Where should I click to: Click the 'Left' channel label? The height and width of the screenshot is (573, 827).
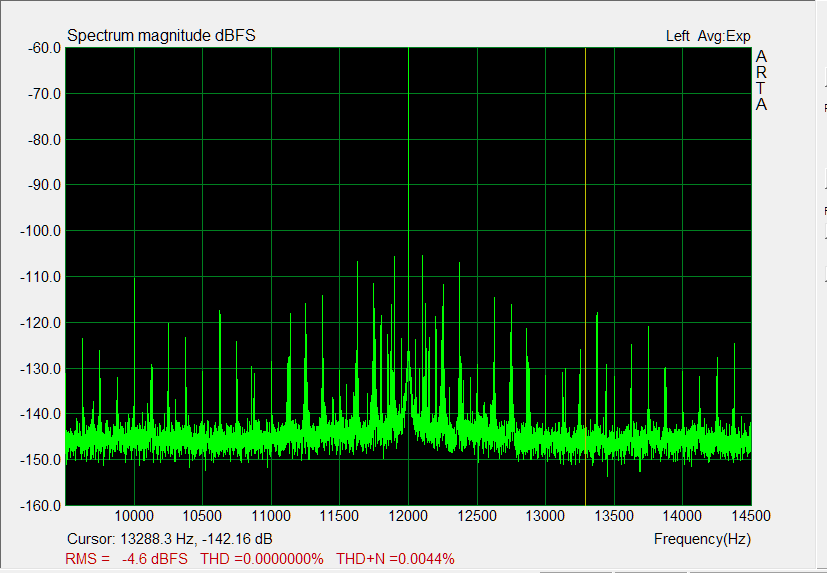point(677,36)
